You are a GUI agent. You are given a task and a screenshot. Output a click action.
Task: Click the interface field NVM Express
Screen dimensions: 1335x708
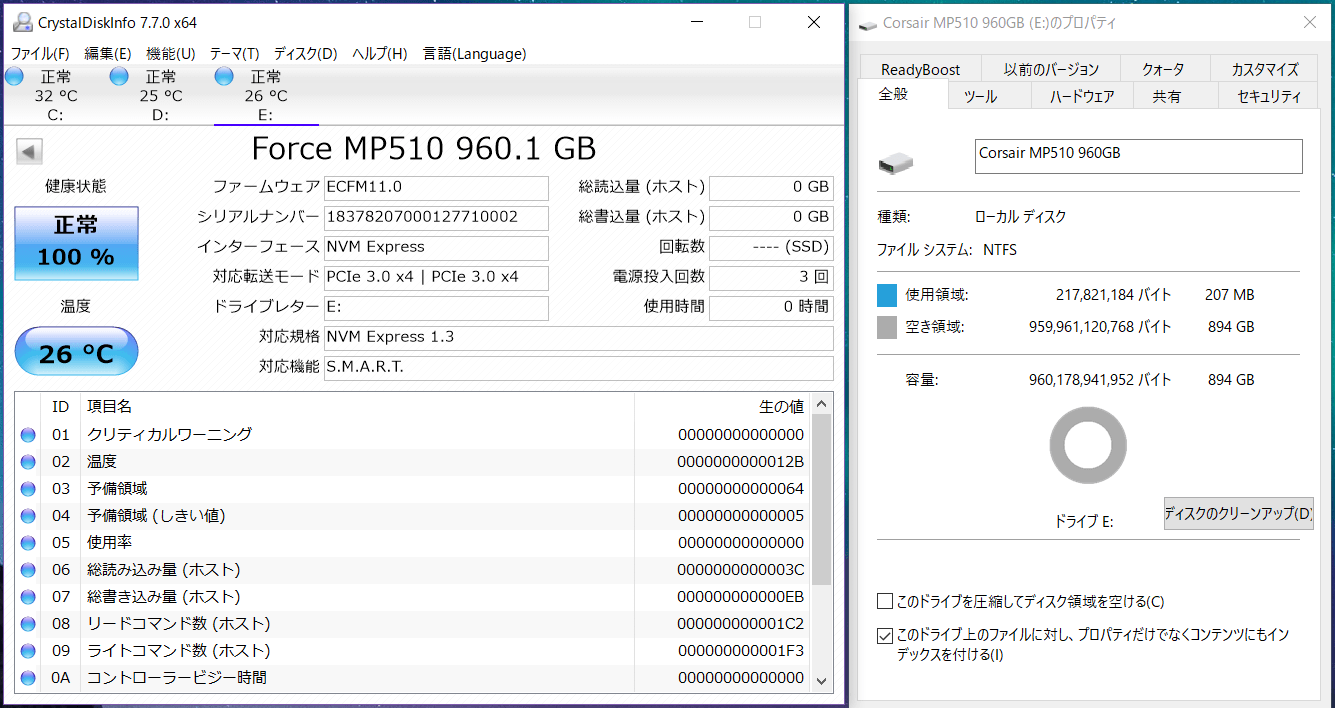pyautogui.click(x=436, y=247)
